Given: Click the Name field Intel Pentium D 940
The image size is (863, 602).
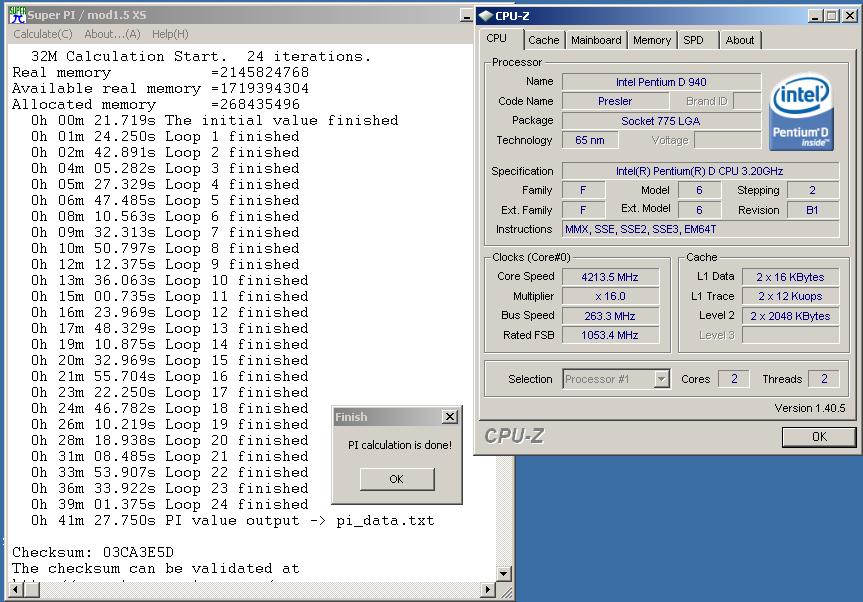Looking at the screenshot, I should [x=661, y=82].
